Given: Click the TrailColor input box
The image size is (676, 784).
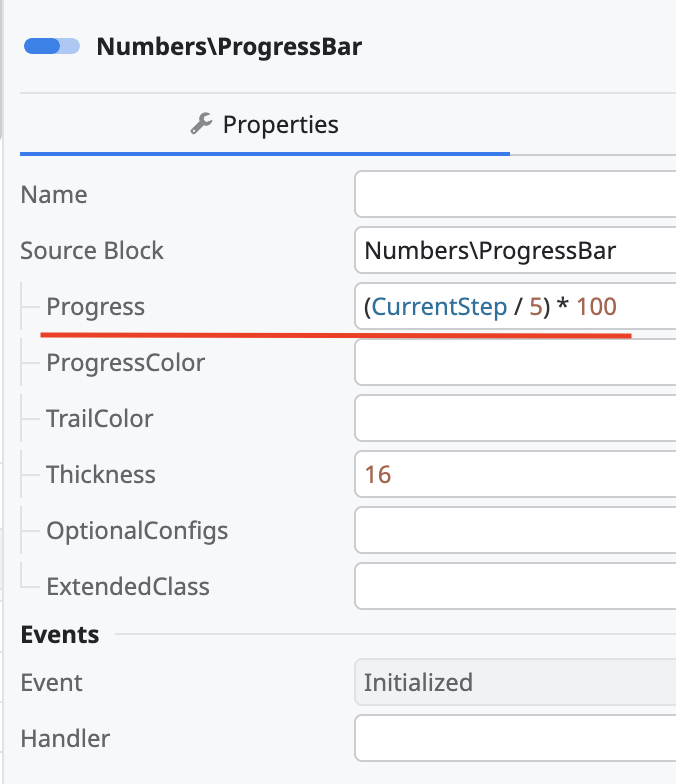Looking at the screenshot, I should point(515,418).
